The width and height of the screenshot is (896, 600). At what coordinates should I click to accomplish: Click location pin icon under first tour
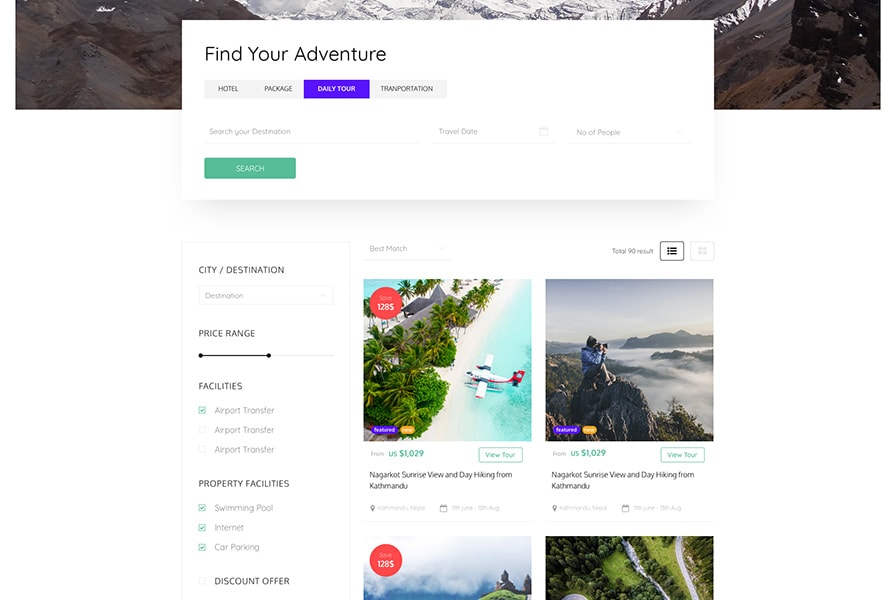[373, 508]
